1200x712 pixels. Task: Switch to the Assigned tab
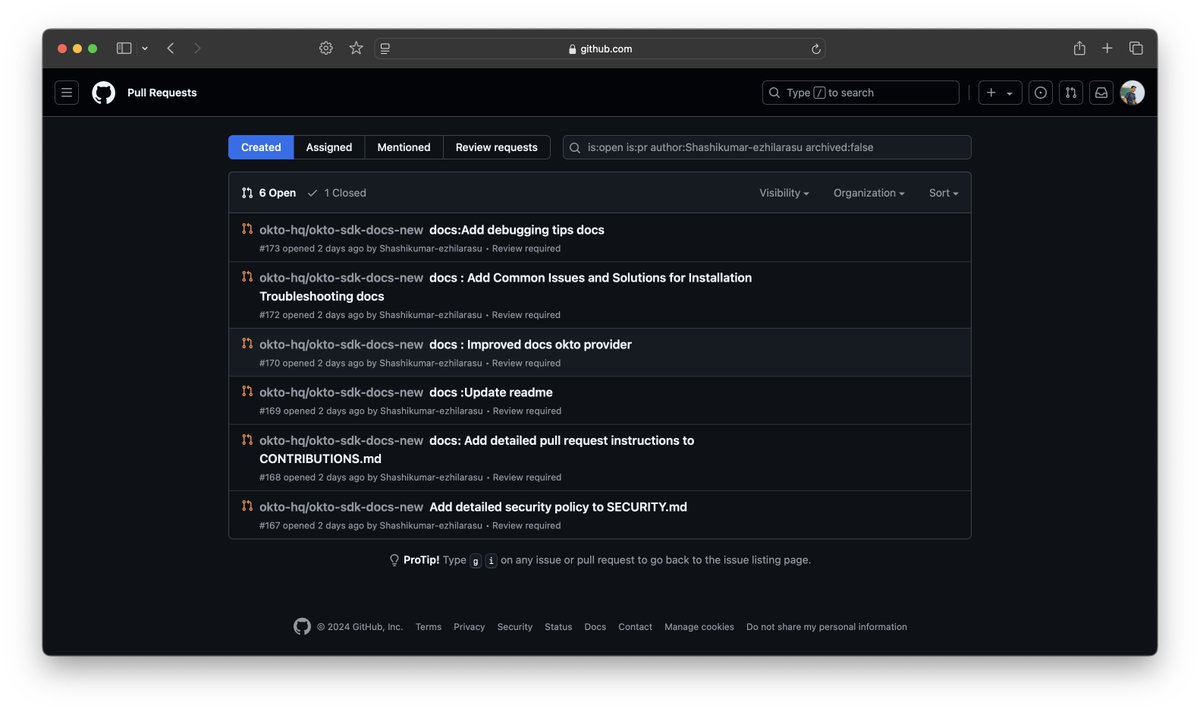[x=329, y=147]
